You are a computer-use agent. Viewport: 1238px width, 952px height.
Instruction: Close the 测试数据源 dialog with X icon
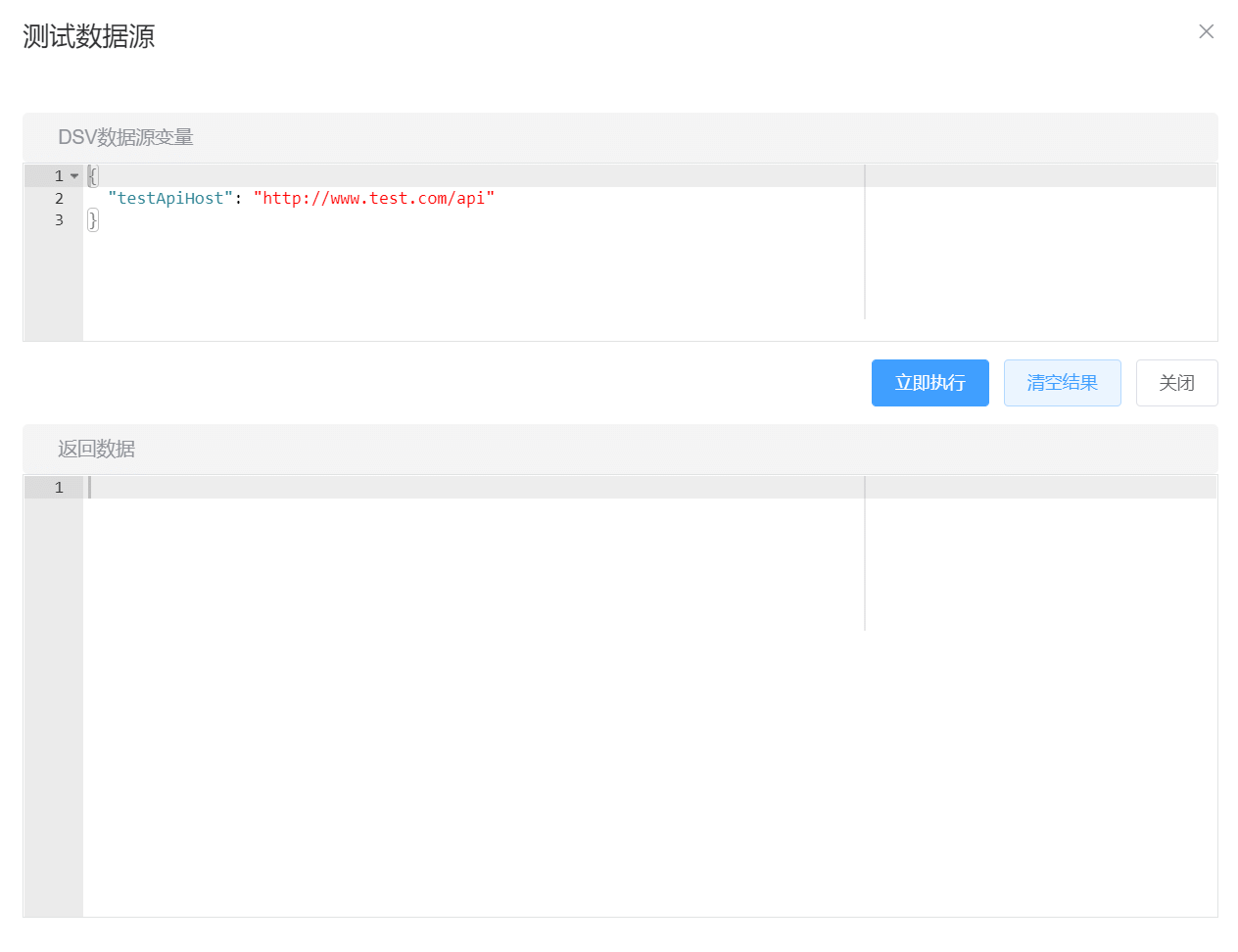tap(1206, 31)
